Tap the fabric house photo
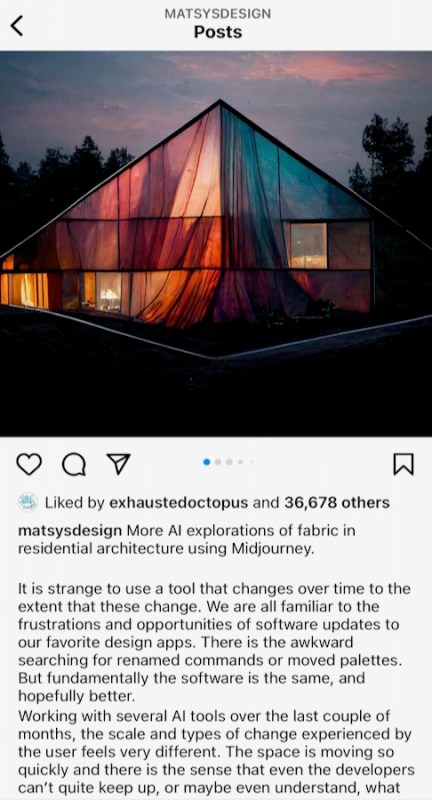Viewport: 432px width, 800px height. pos(216,243)
